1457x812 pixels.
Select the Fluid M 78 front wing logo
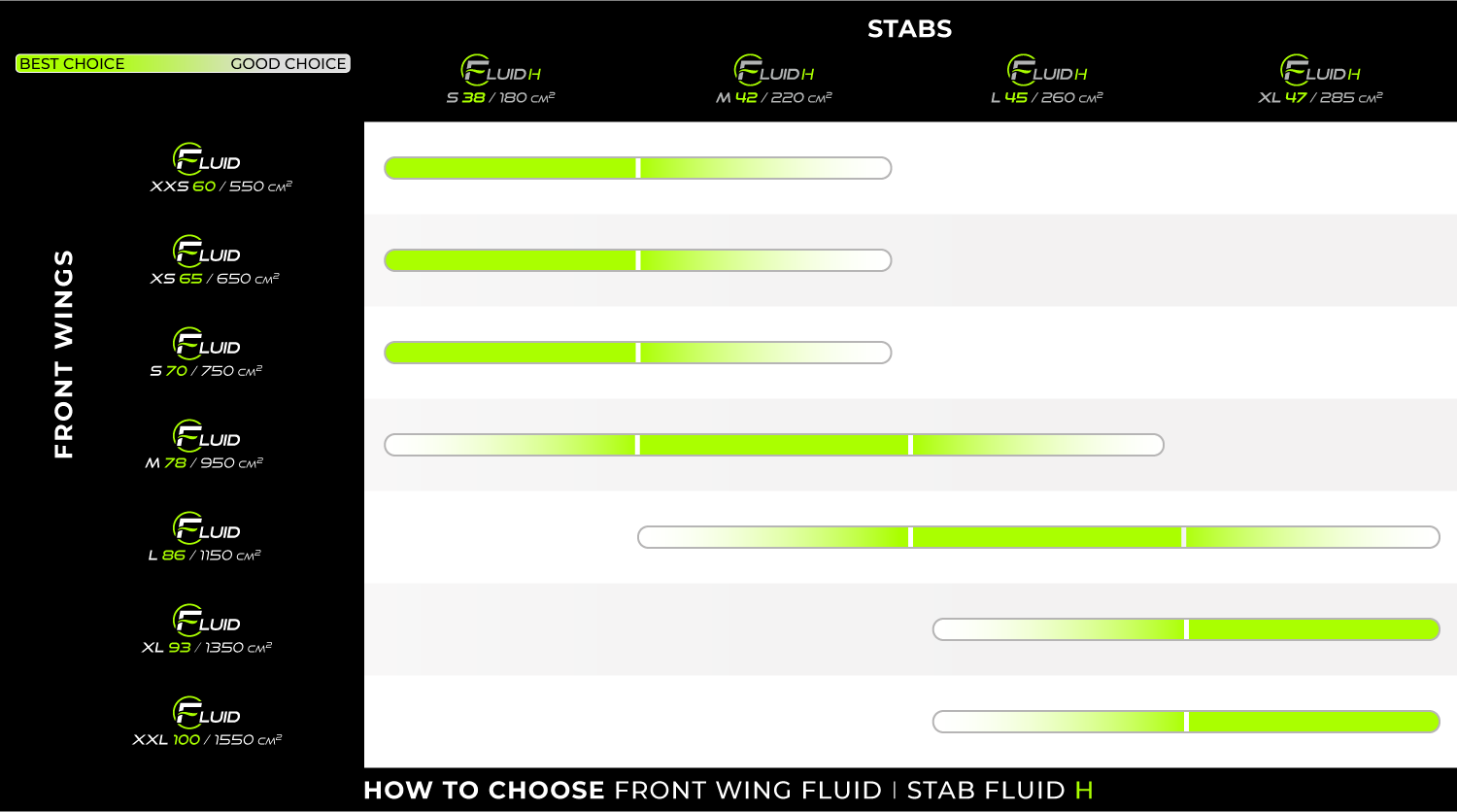pos(206,435)
